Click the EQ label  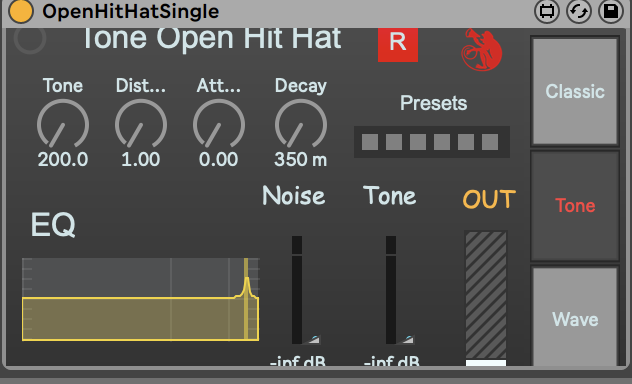pyautogui.click(x=53, y=225)
